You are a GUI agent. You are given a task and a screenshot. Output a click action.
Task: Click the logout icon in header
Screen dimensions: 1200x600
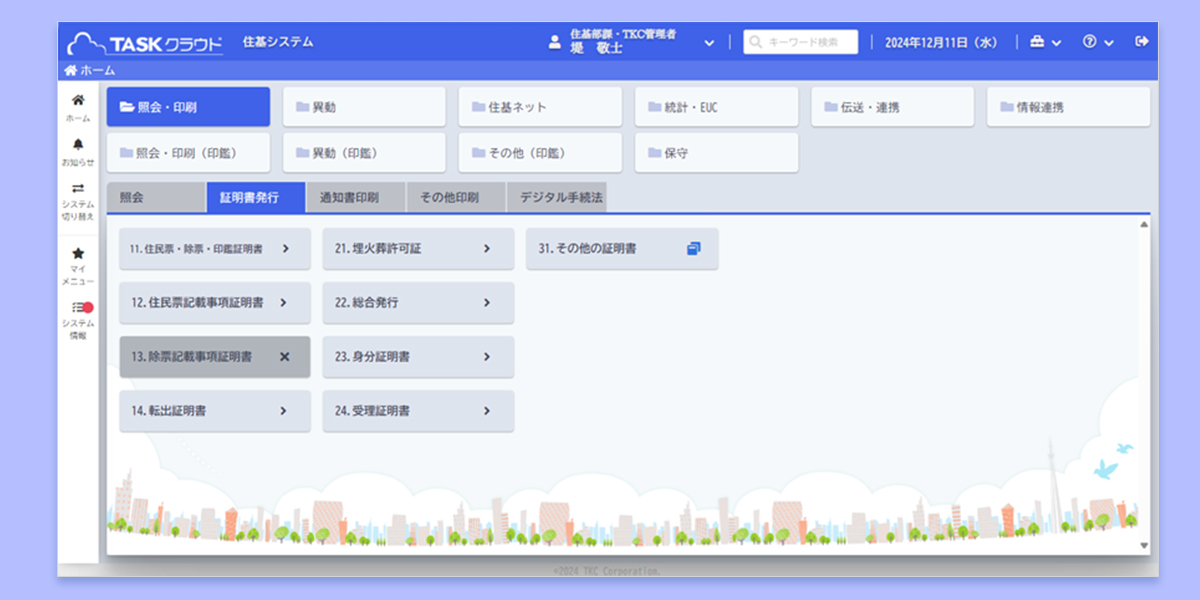(x=1142, y=42)
